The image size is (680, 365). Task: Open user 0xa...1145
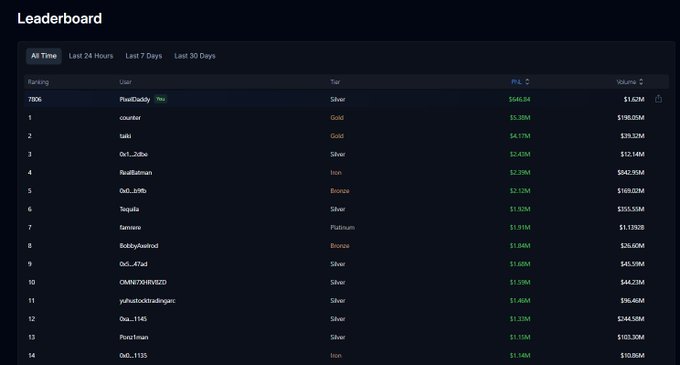pos(133,319)
